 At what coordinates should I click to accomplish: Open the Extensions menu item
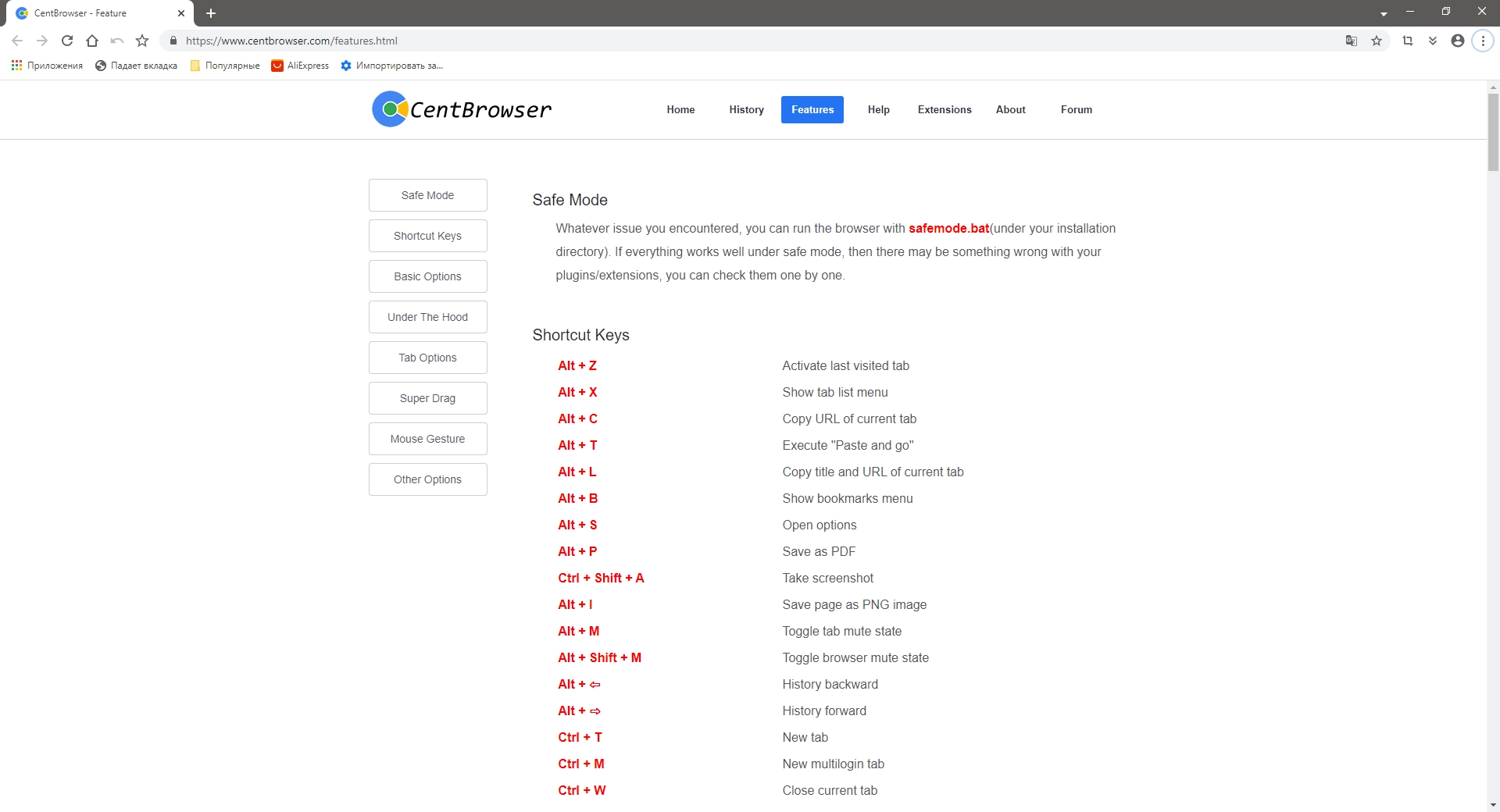point(945,109)
